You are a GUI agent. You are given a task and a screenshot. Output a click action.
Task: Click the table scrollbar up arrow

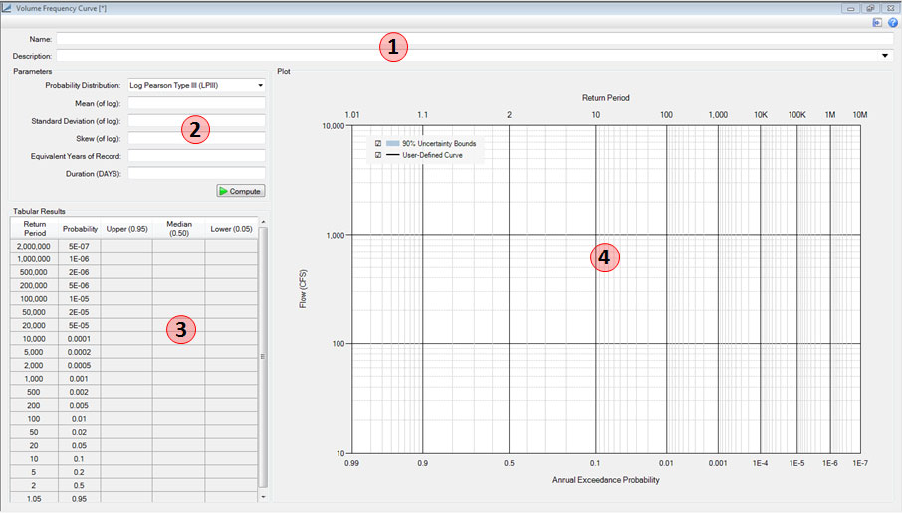click(x=263, y=221)
